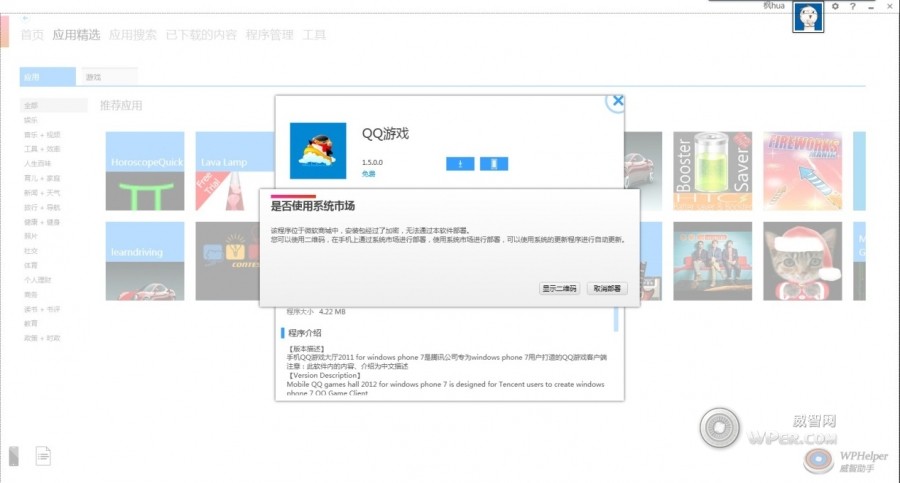
Task: Click the phone deploy icon button
Action: [x=494, y=164]
